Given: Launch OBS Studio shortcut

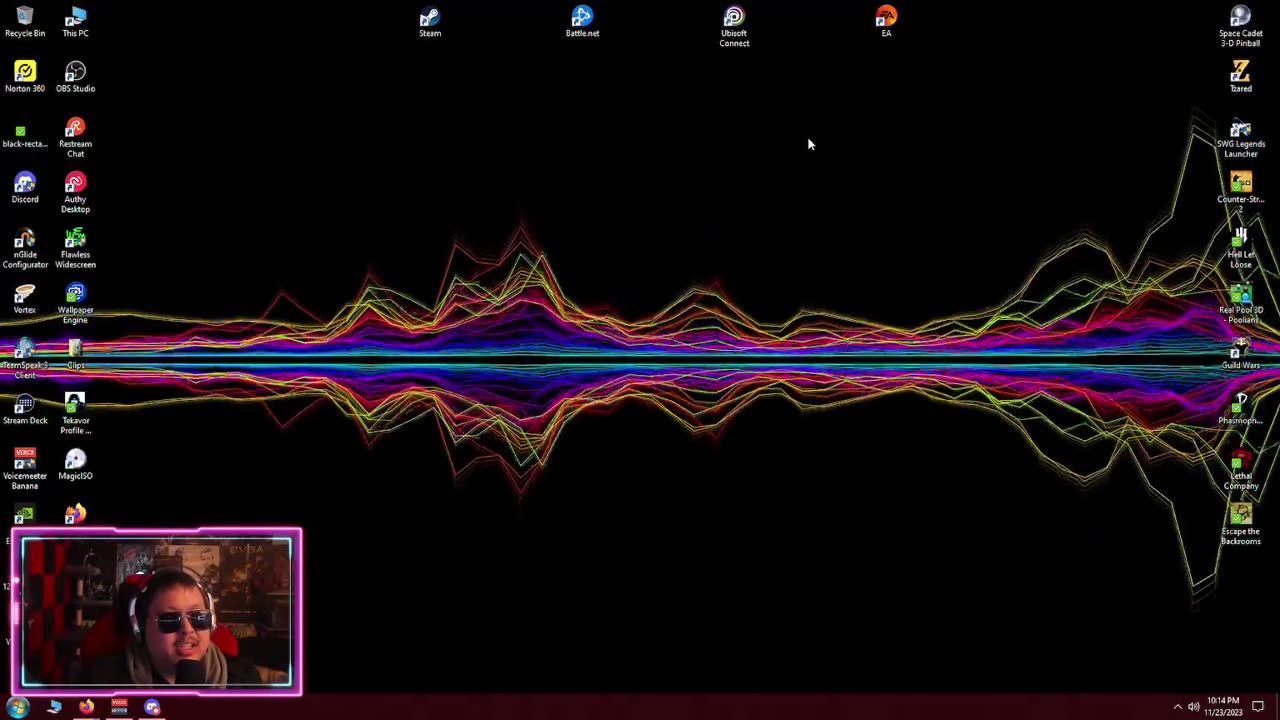Looking at the screenshot, I should tap(75, 77).
